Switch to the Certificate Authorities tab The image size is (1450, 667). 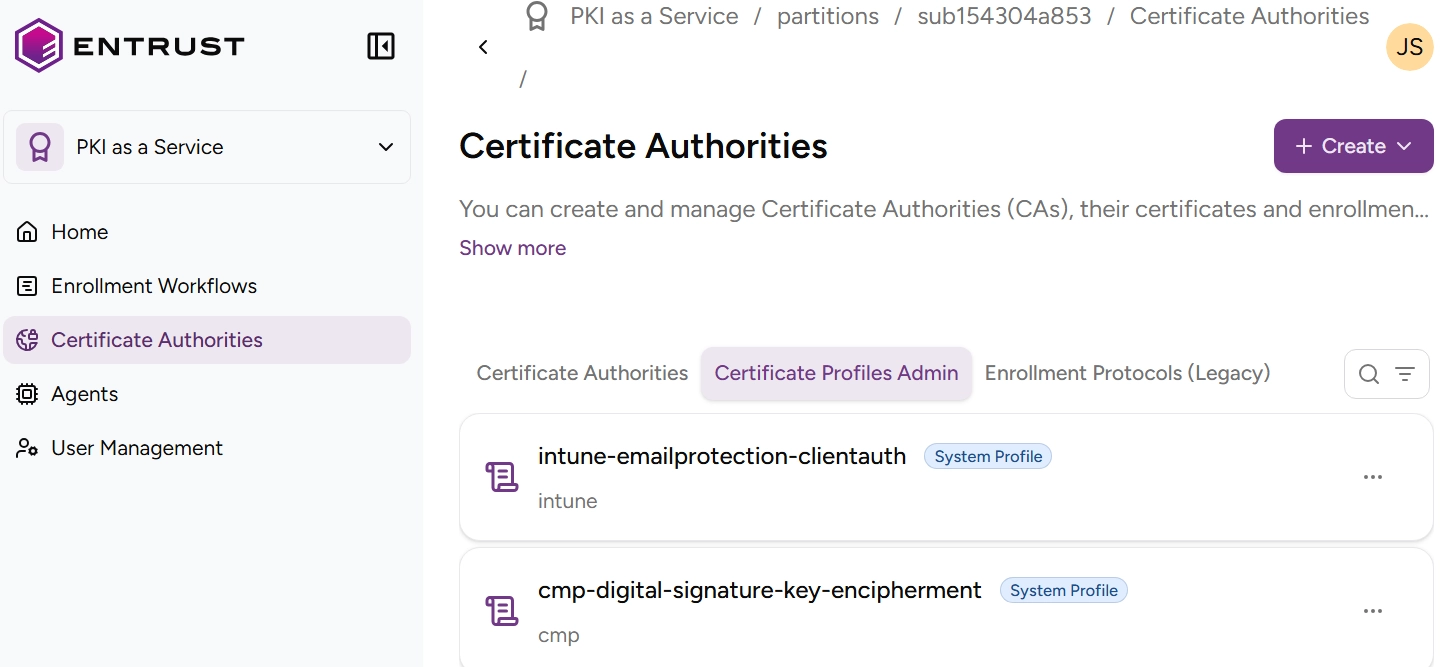582,373
